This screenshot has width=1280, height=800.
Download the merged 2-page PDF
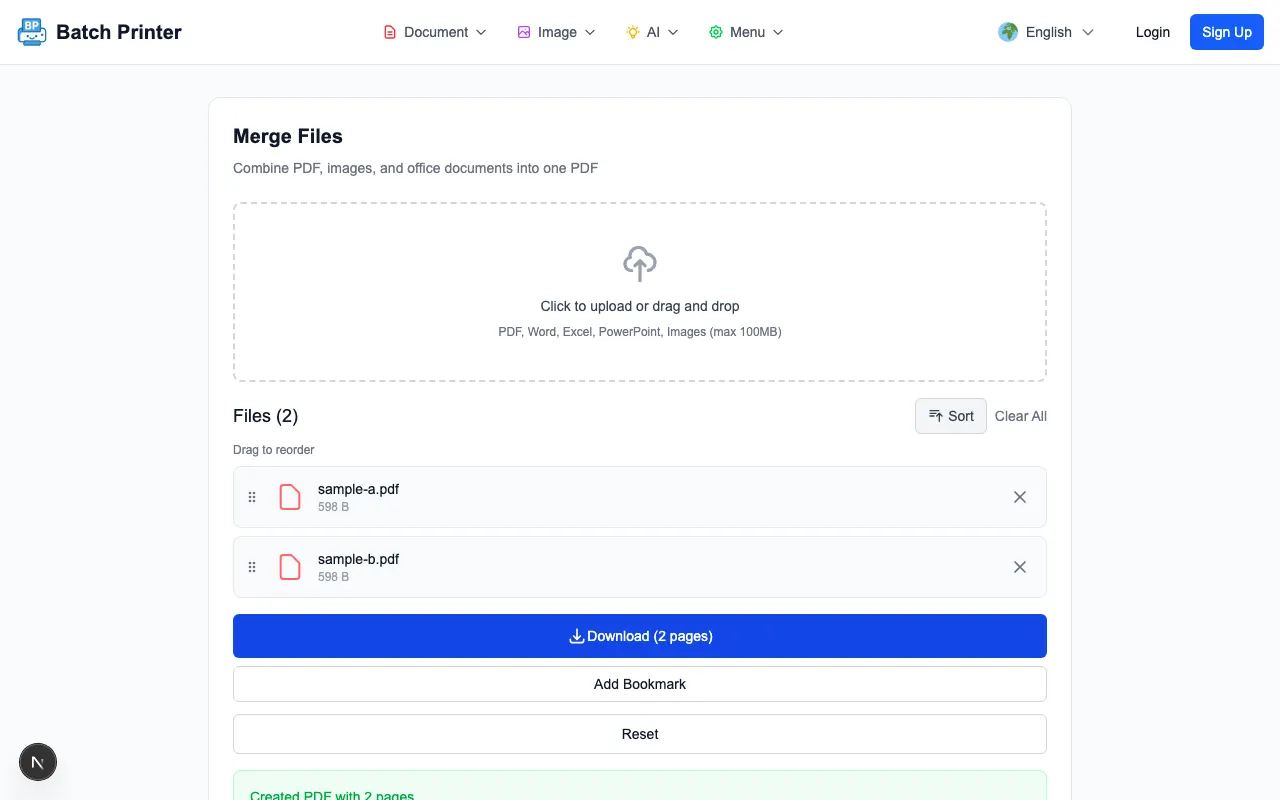click(x=640, y=636)
